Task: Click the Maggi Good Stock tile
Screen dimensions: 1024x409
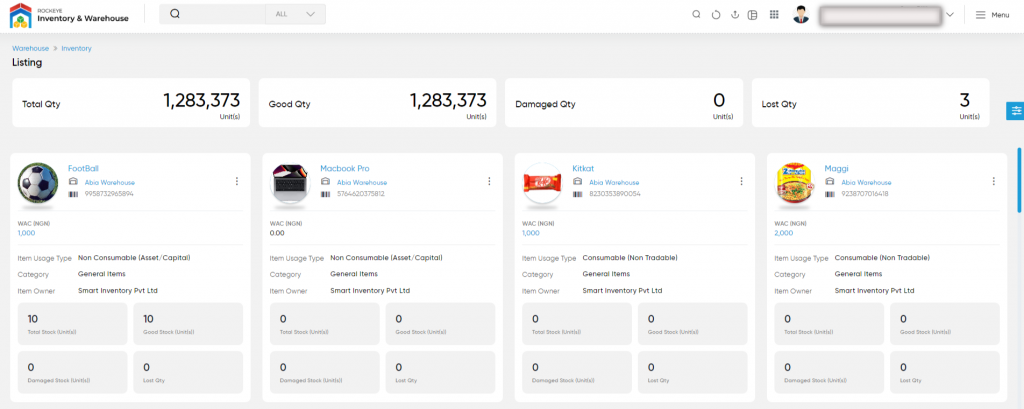Action: tap(945, 323)
